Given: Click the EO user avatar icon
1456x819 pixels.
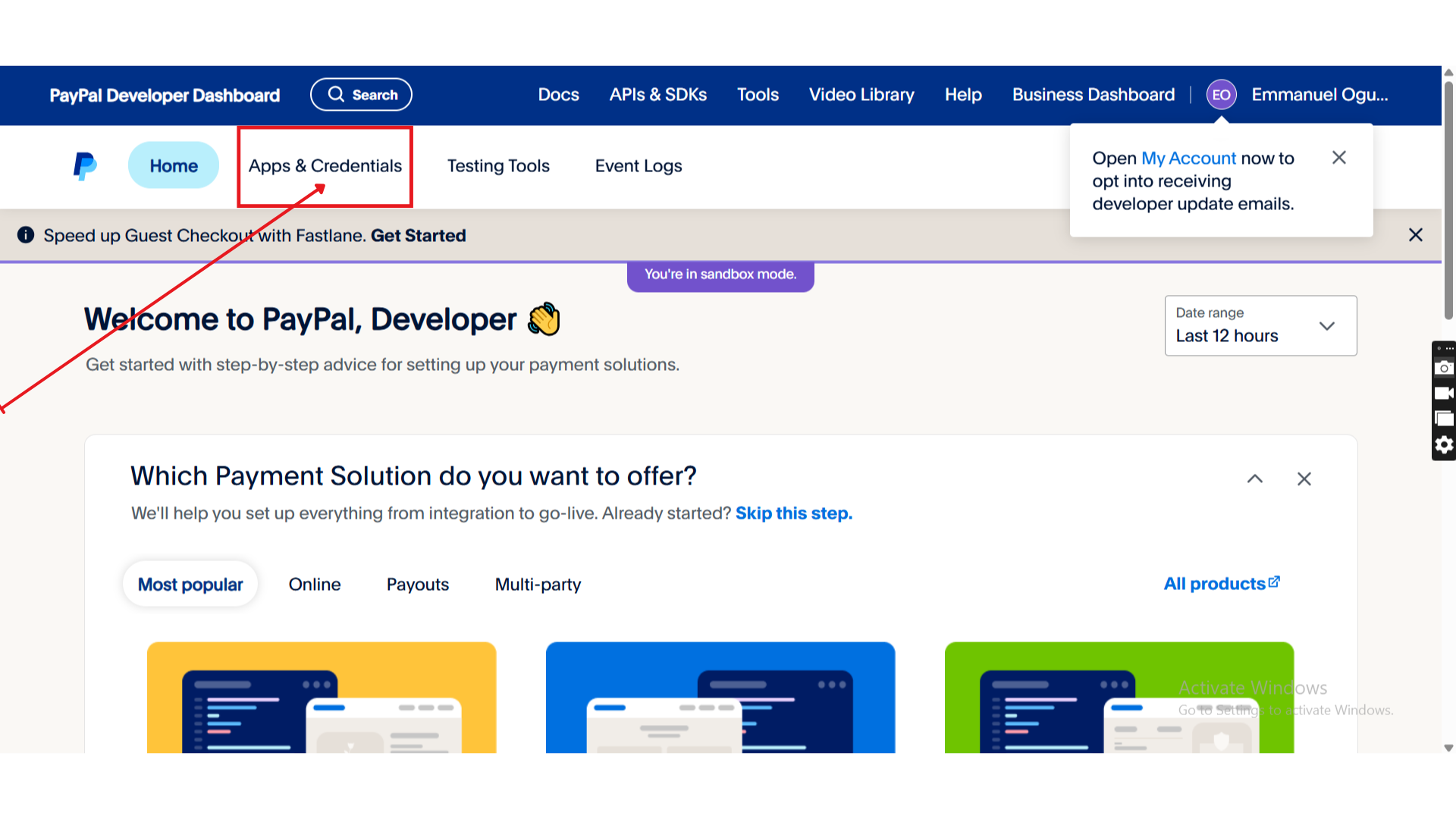Looking at the screenshot, I should click(x=1221, y=95).
